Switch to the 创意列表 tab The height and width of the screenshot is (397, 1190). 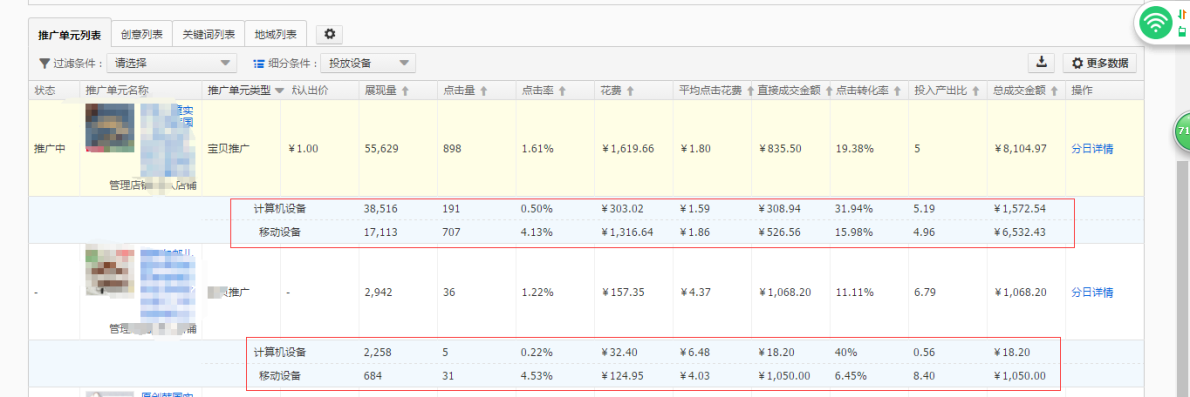point(142,34)
